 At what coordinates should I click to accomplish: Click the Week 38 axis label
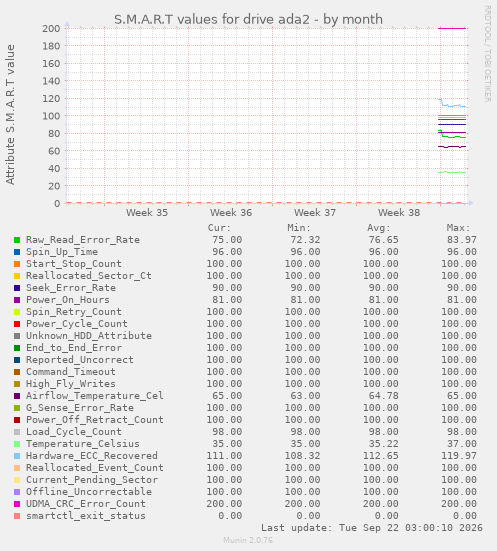[x=399, y=213]
